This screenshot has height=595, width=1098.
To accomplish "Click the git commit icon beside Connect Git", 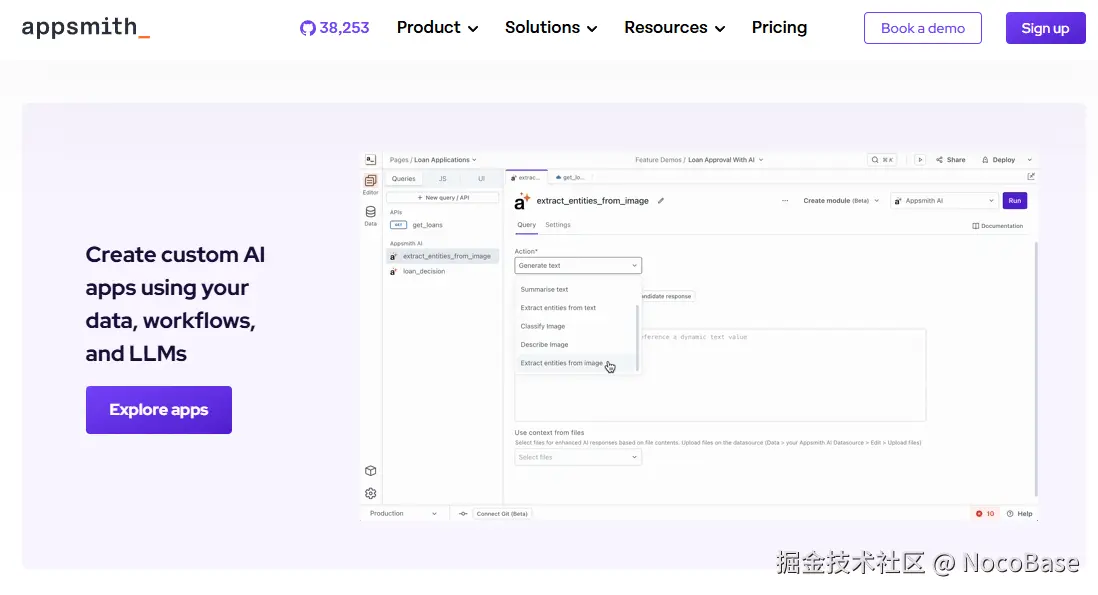I will click(463, 514).
